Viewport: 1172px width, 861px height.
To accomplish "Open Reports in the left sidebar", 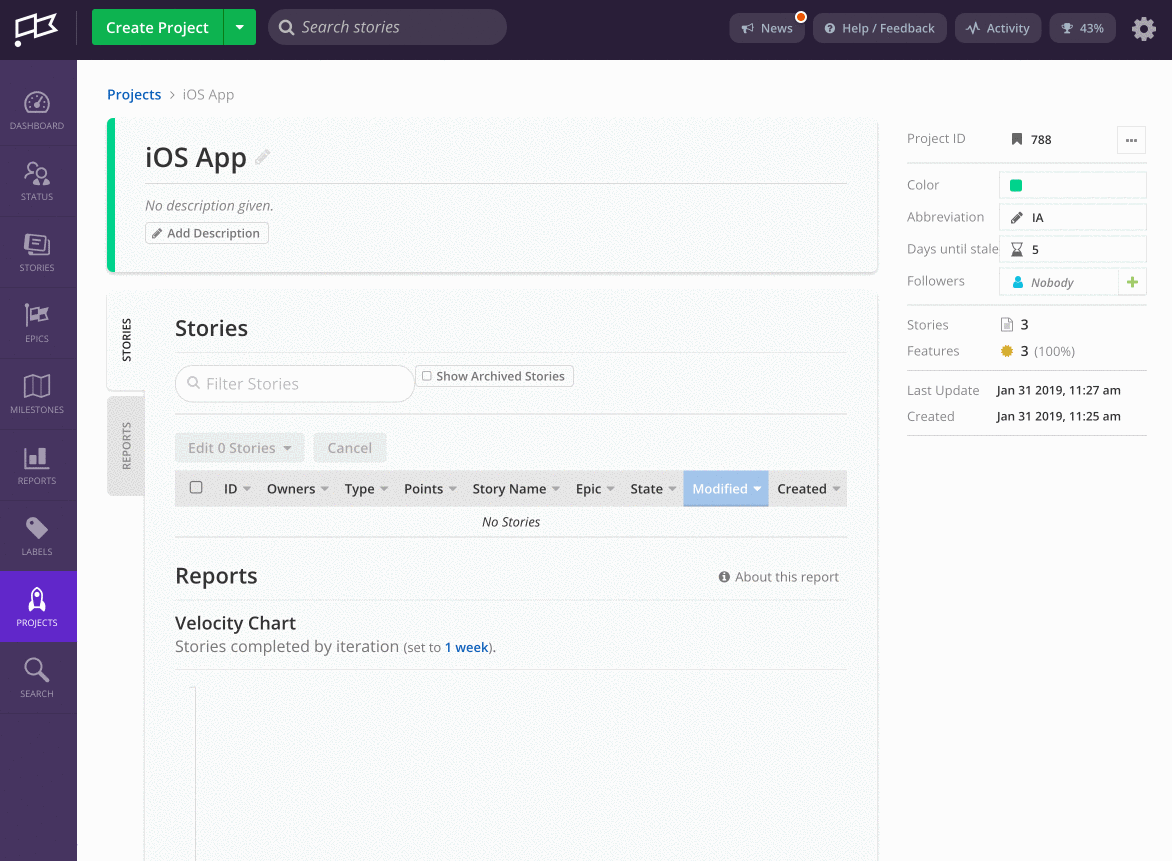I will 37,465.
